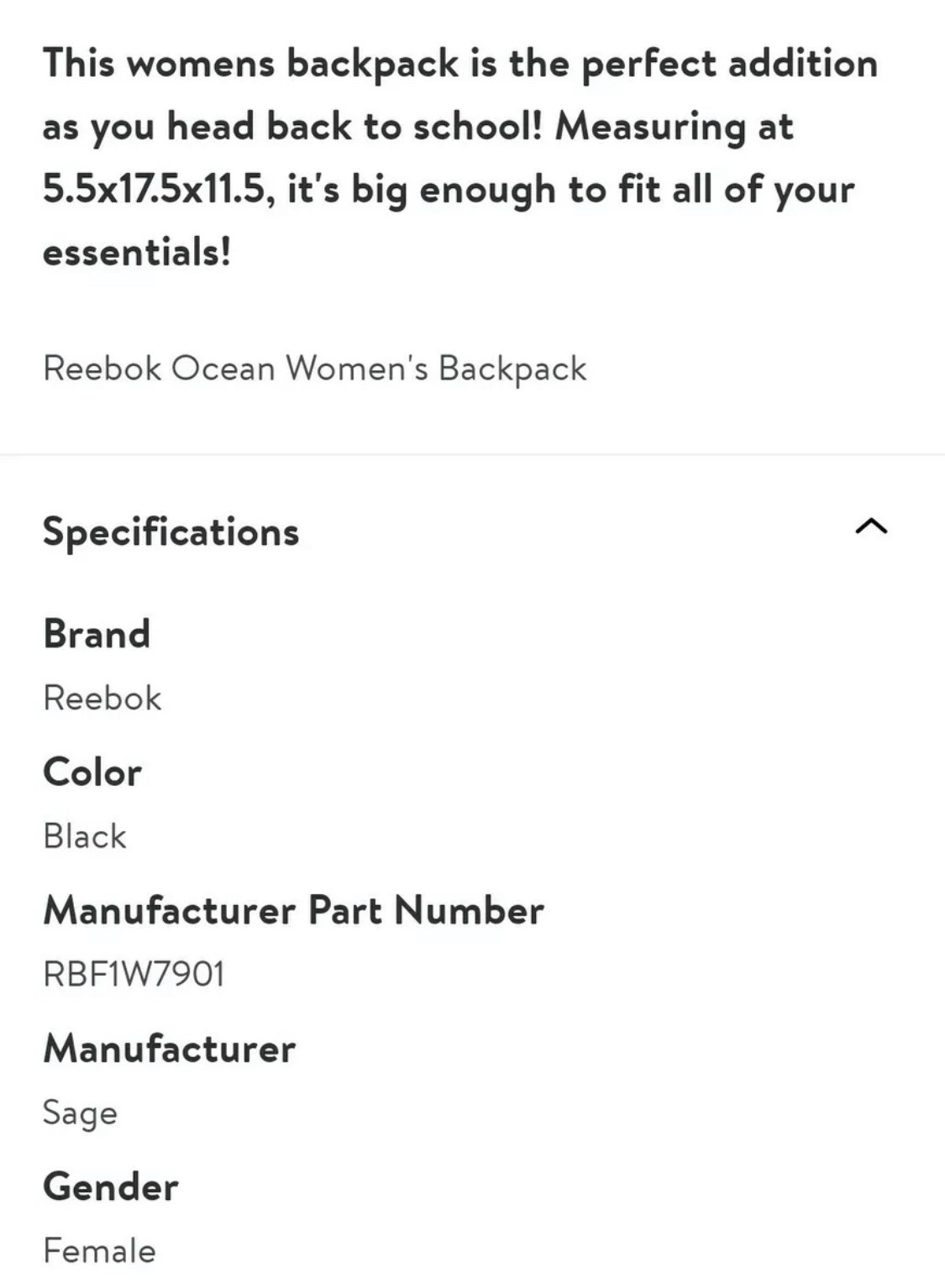Collapse the Specifications section chevron

(870, 526)
